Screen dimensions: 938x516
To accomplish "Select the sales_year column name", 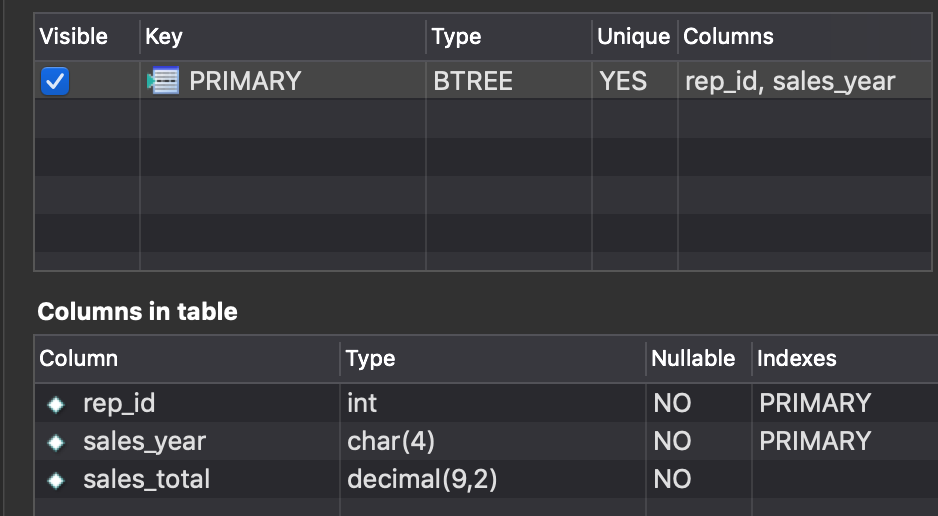I will (x=144, y=441).
